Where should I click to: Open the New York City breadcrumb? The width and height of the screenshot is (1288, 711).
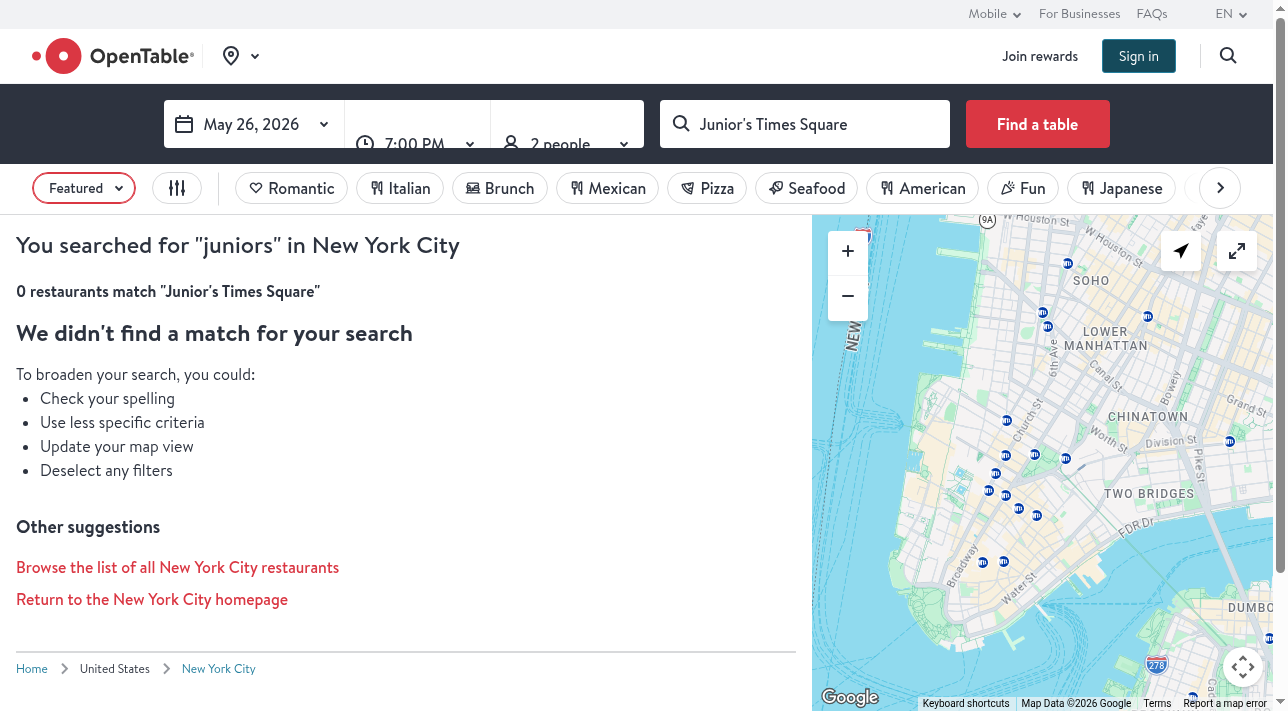[x=219, y=669]
